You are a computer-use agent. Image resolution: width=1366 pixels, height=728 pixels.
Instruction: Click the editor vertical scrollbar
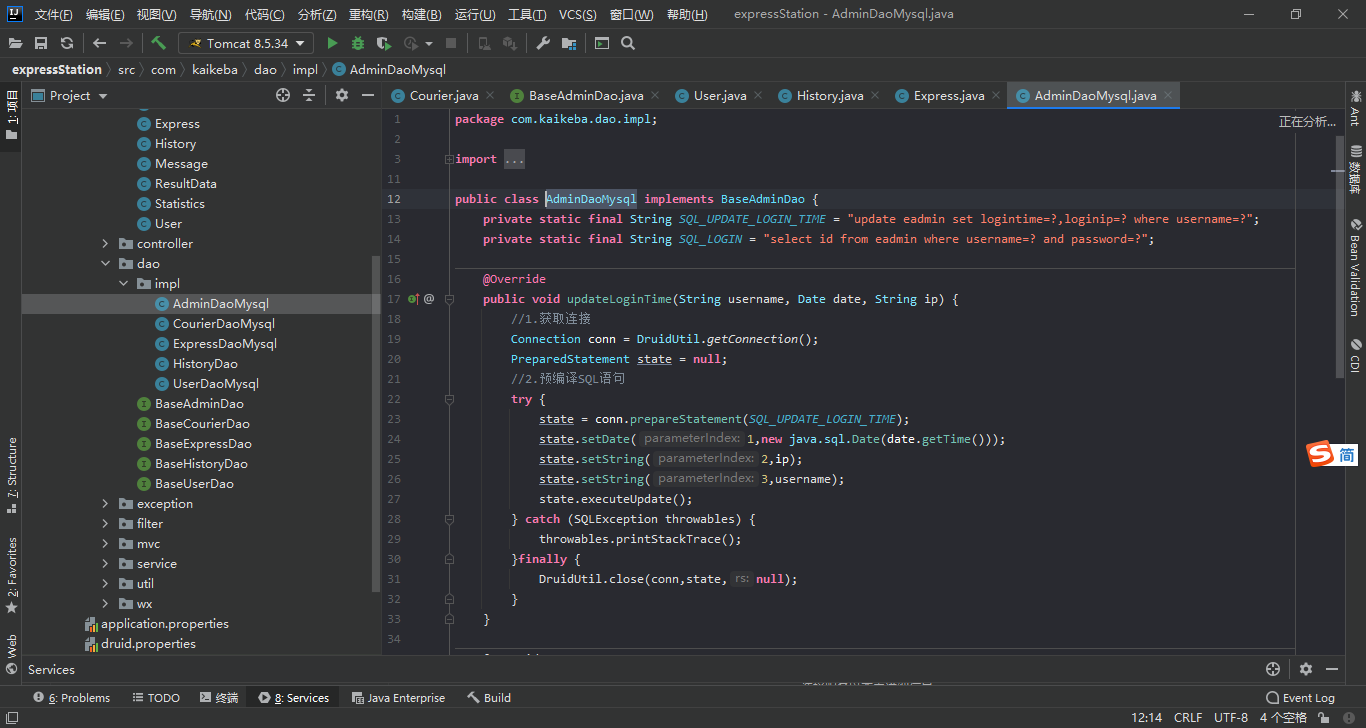click(1340, 255)
